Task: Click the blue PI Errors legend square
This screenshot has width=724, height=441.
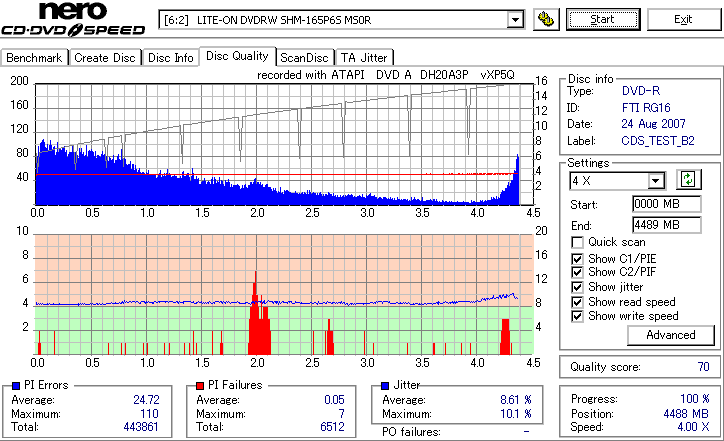Action: tap(16, 385)
